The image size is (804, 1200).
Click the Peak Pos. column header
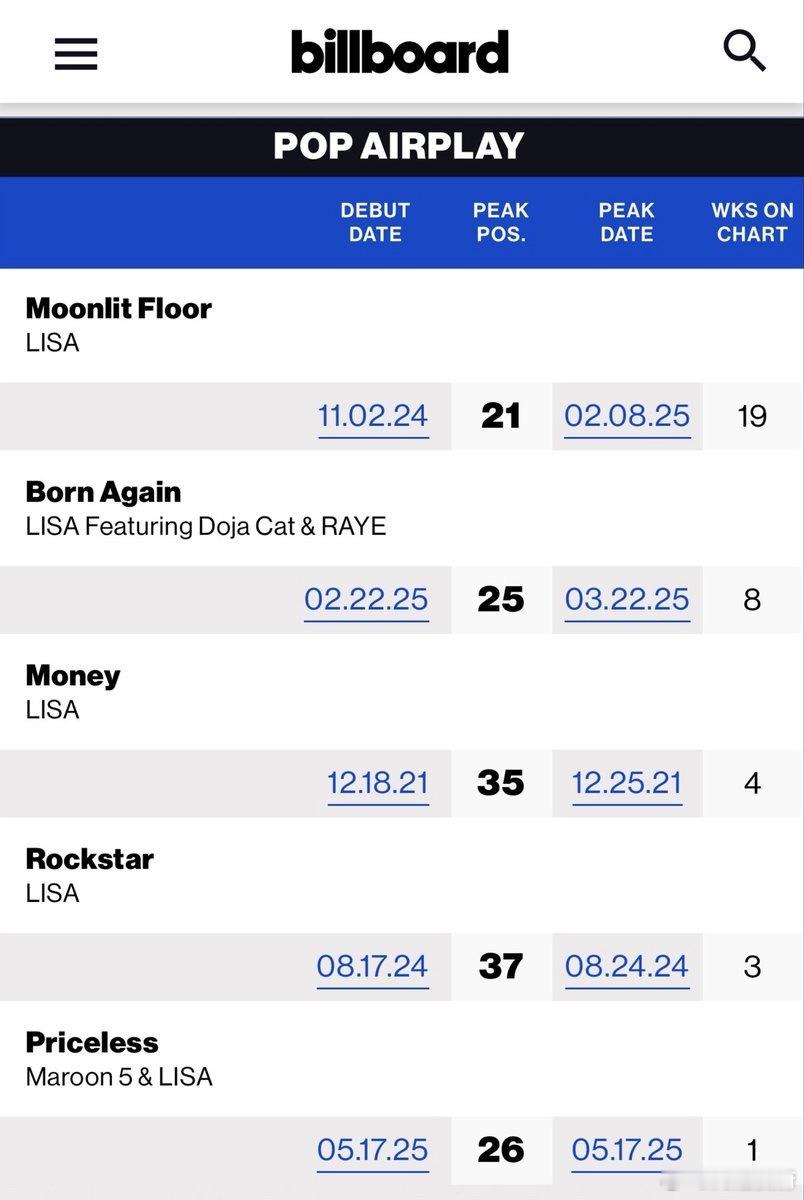pos(501,222)
